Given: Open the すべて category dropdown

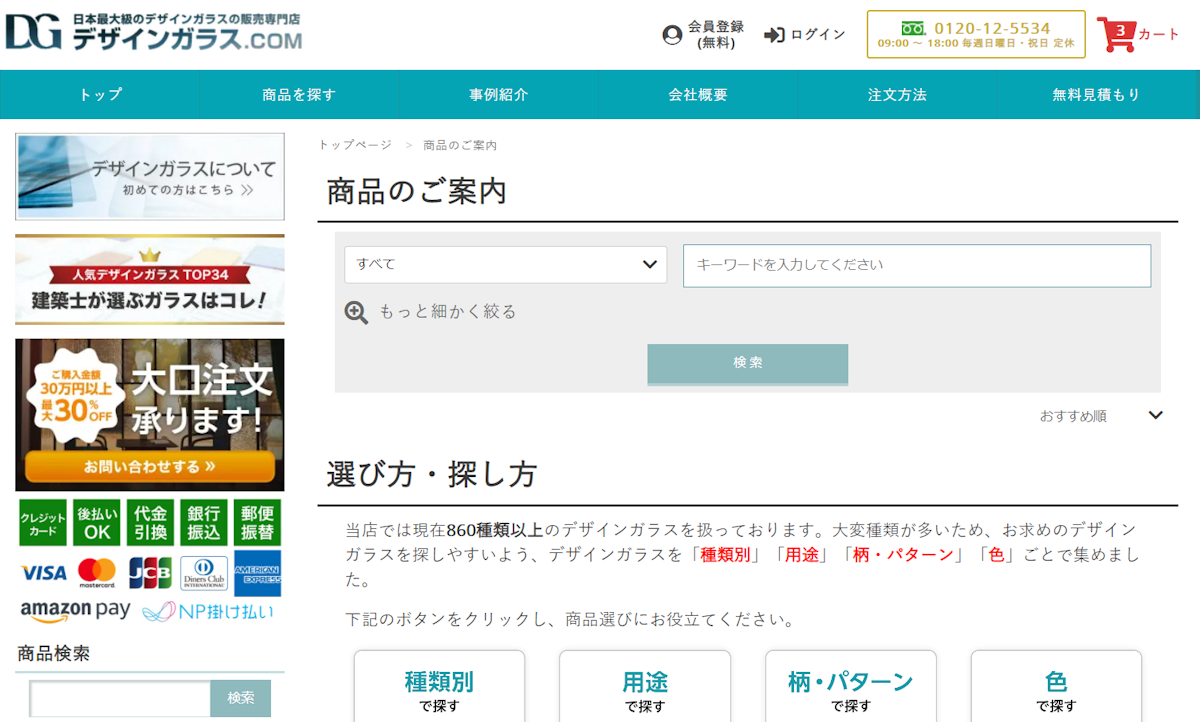Looking at the screenshot, I should [x=505, y=265].
